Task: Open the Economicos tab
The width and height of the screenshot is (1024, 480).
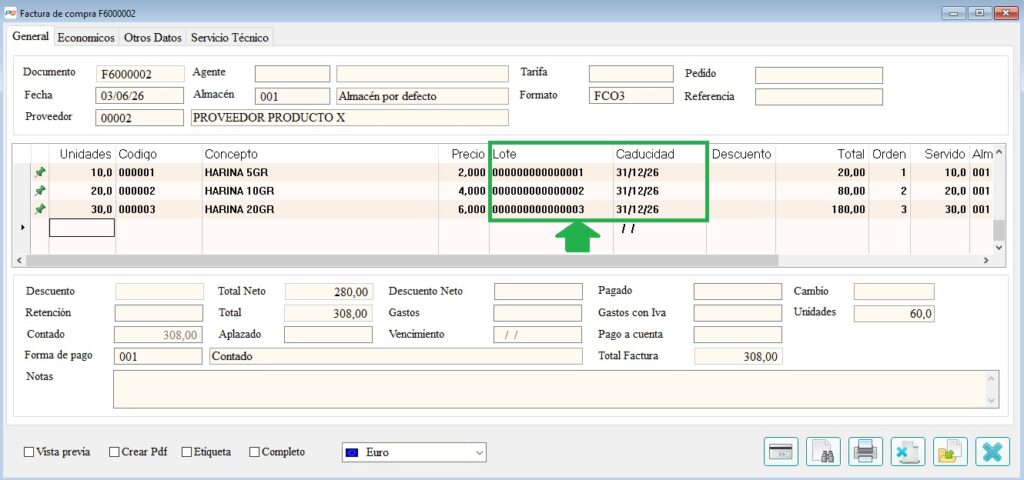Action: tap(86, 38)
